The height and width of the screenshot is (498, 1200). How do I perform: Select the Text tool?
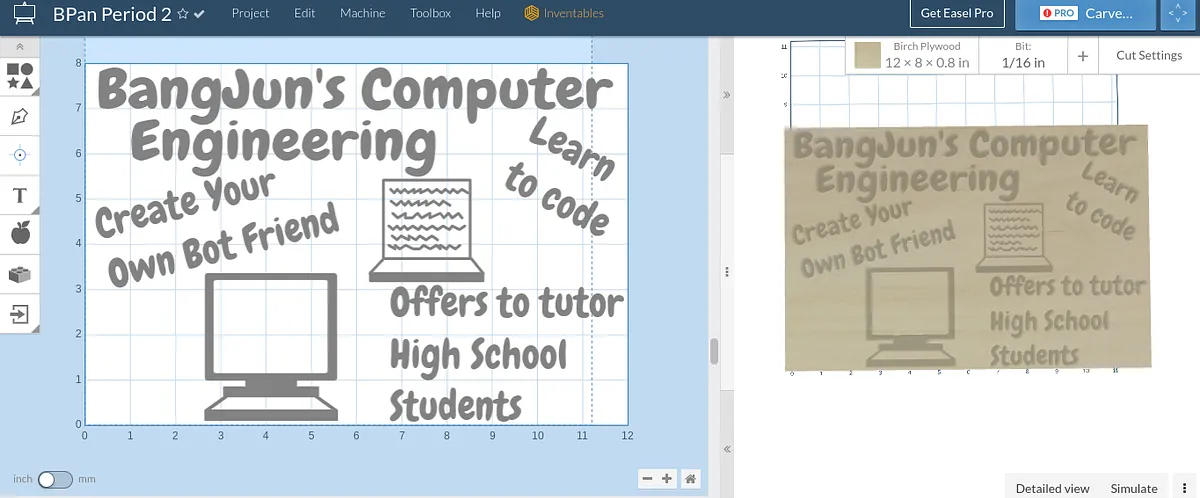point(20,195)
